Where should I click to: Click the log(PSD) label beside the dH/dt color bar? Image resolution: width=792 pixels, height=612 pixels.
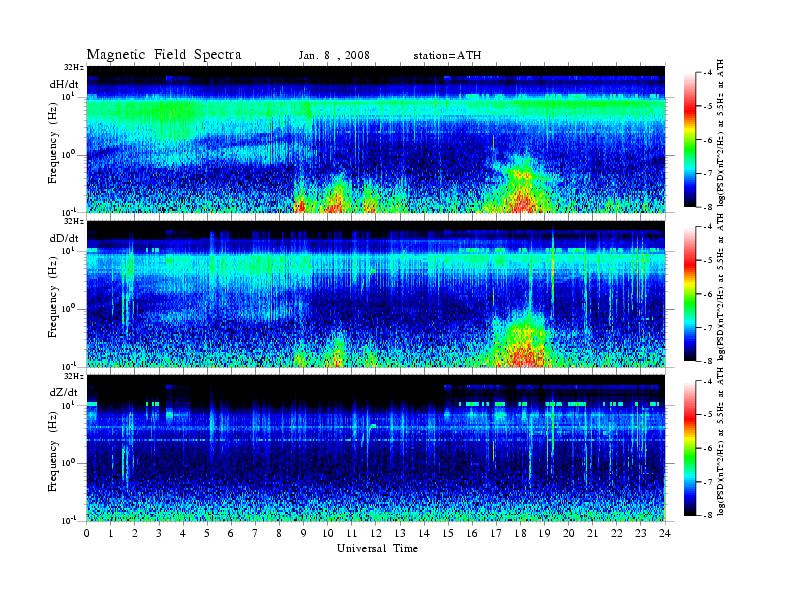[x=721, y=133]
